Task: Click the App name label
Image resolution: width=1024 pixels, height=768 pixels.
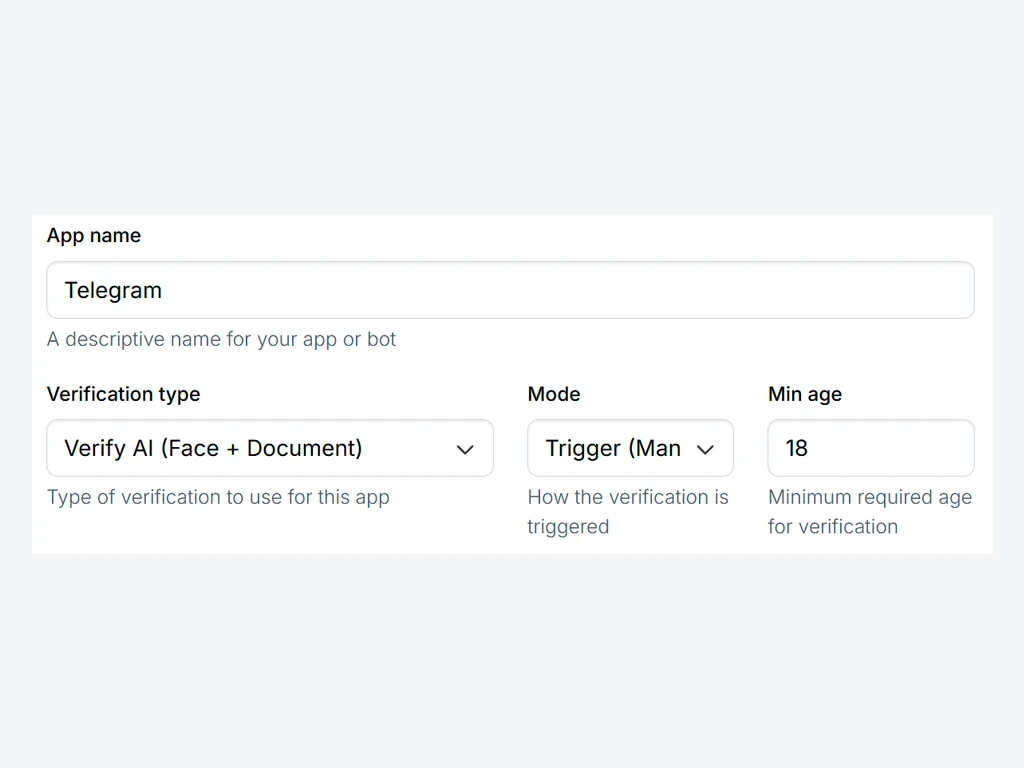Action: point(93,235)
